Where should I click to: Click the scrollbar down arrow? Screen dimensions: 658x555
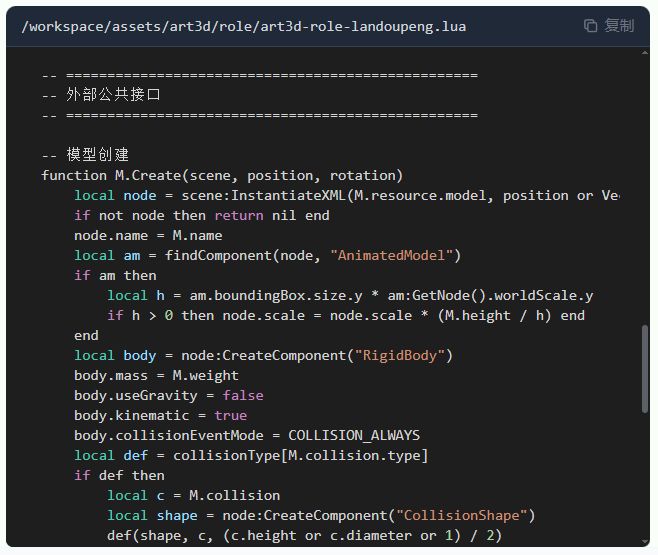pos(645,542)
